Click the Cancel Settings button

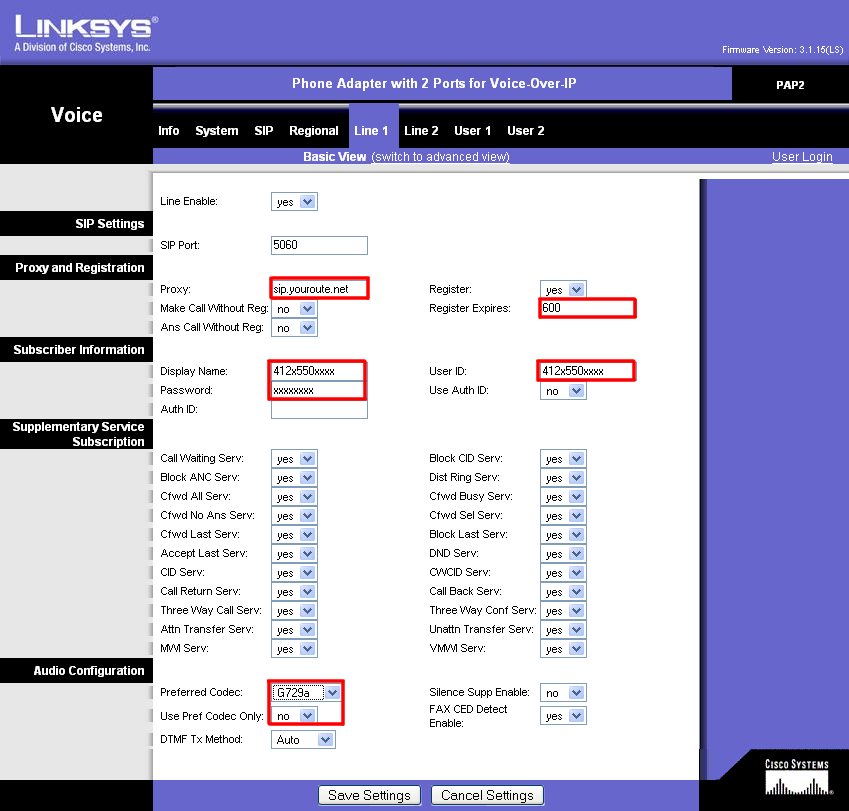(x=488, y=796)
